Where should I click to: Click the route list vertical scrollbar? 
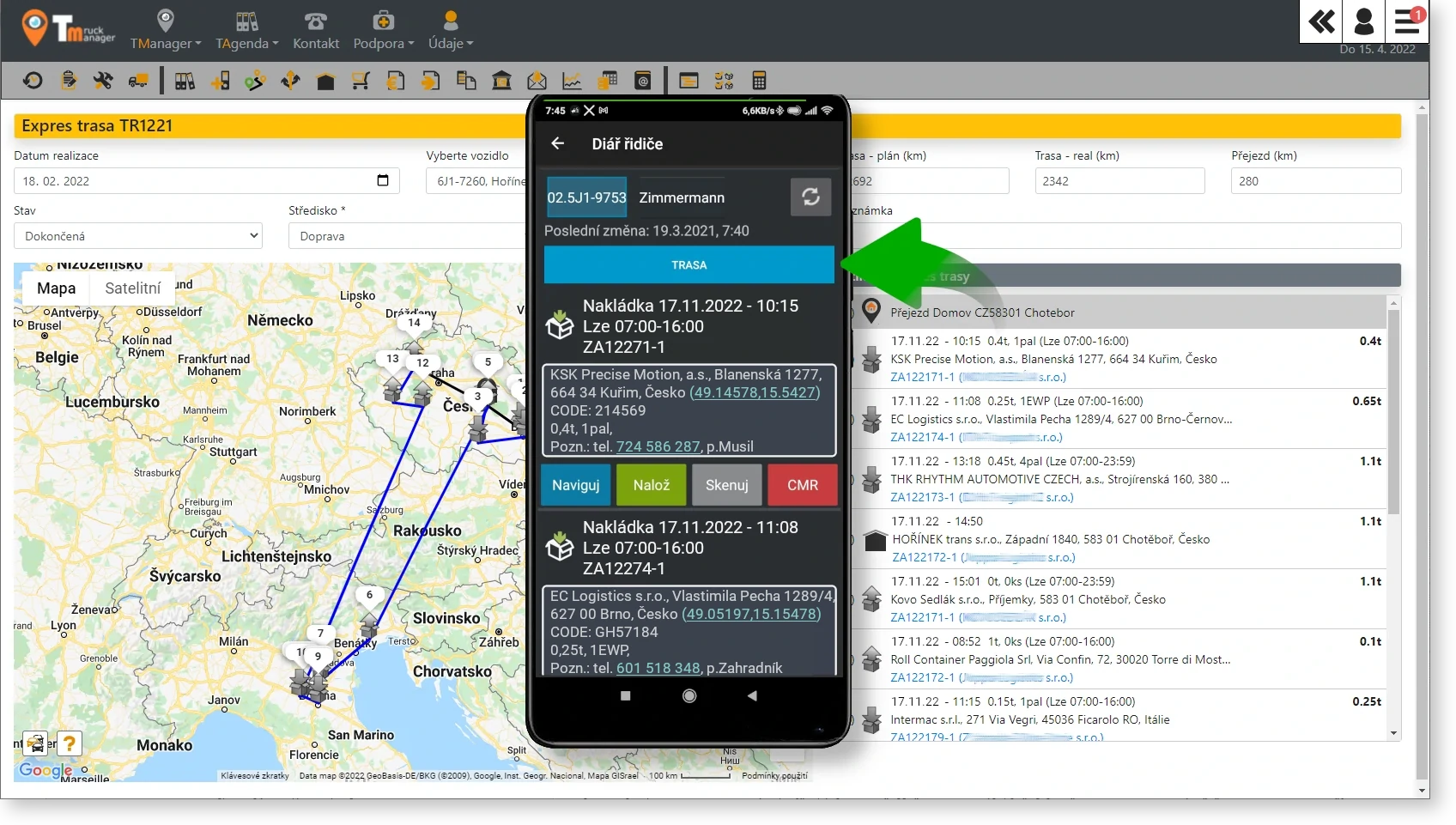click(x=1393, y=519)
